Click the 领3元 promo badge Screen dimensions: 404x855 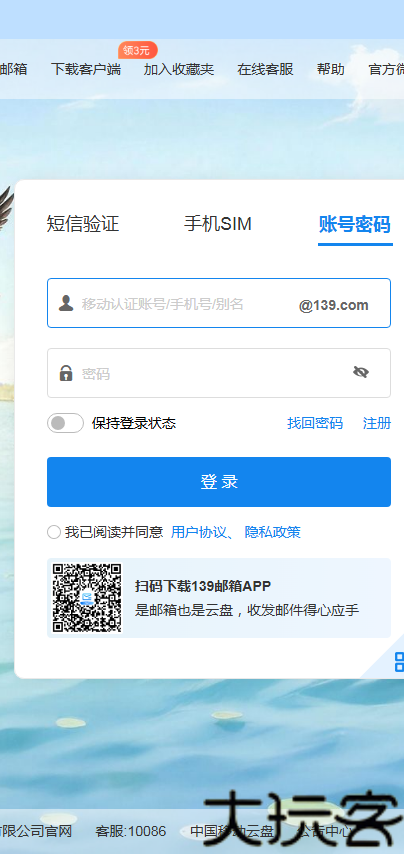click(137, 50)
